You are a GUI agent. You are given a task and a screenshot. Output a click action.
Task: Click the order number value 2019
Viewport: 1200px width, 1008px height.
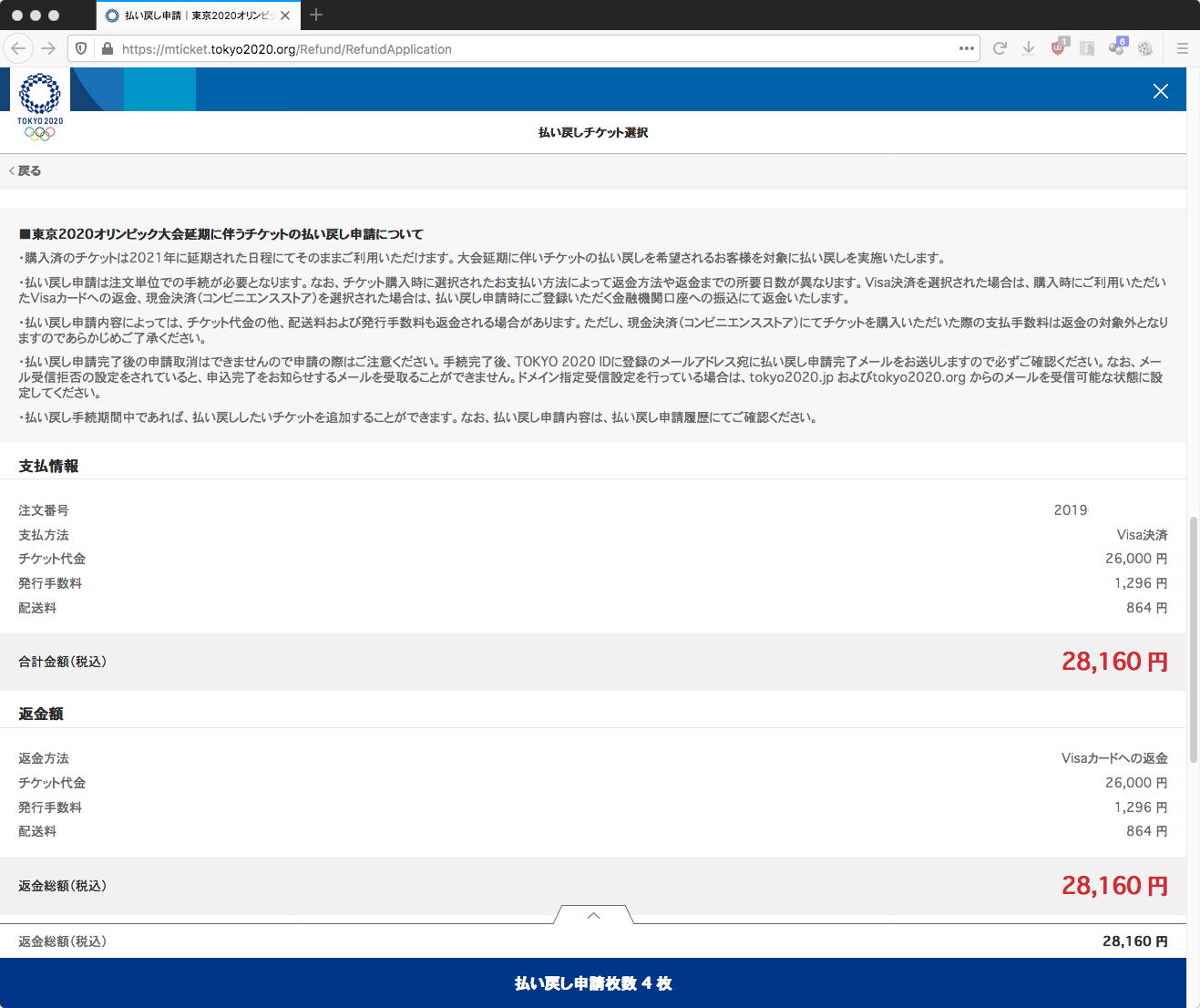tap(1071, 510)
